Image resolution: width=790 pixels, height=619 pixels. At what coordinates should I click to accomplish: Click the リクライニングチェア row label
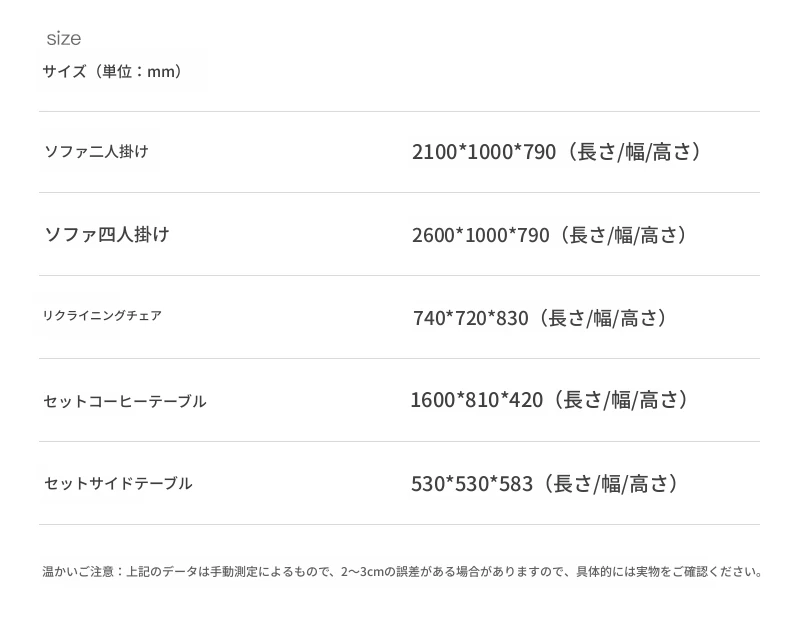(102, 316)
